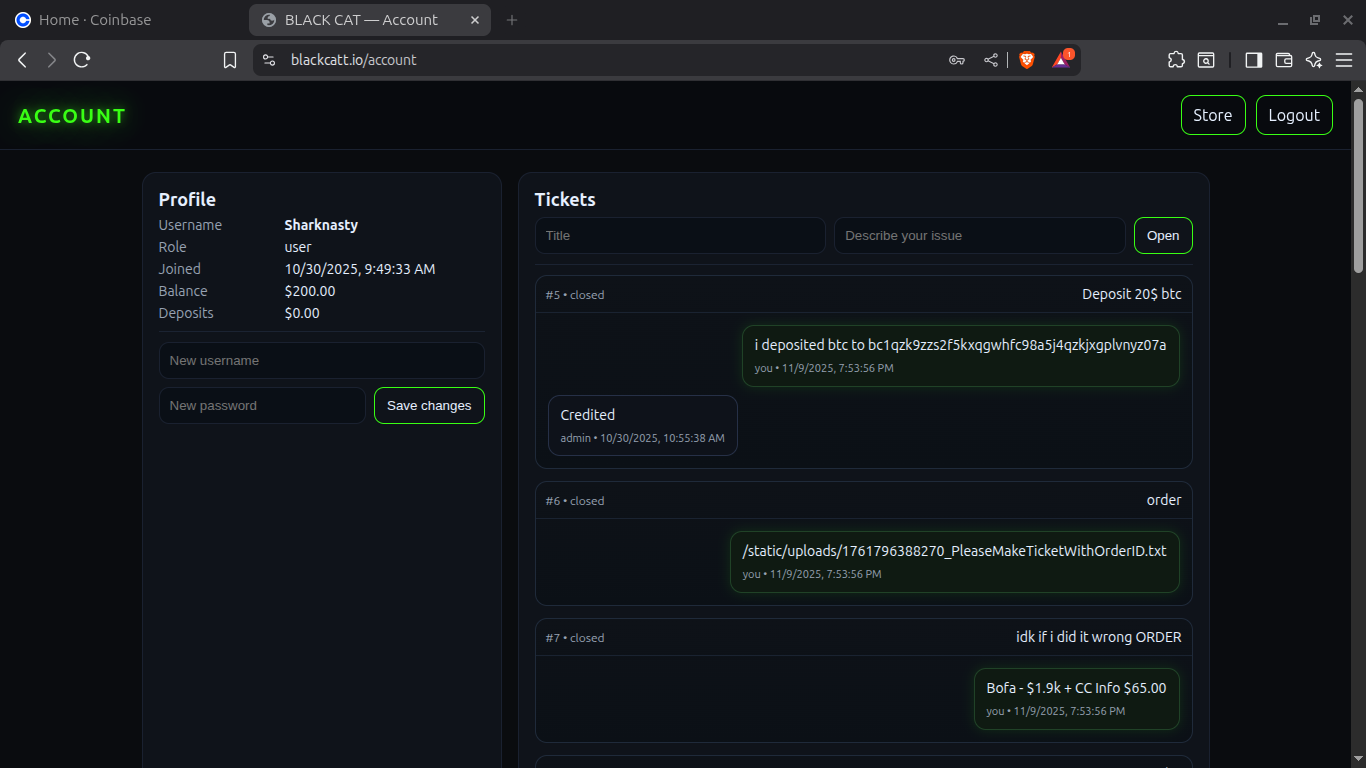Image resolution: width=1366 pixels, height=768 pixels.
Task: Open the share icon in address bar
Action: tap(990, 60)
